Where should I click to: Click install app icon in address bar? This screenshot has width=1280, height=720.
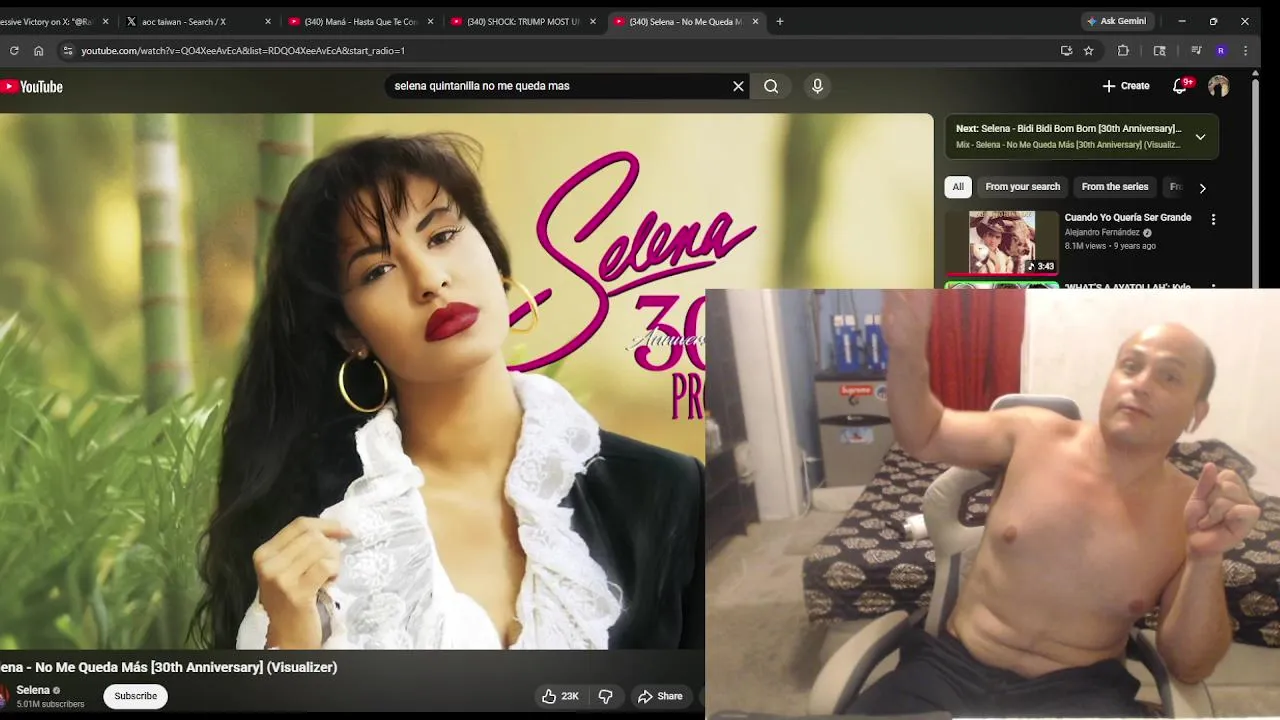[1066, 50]
